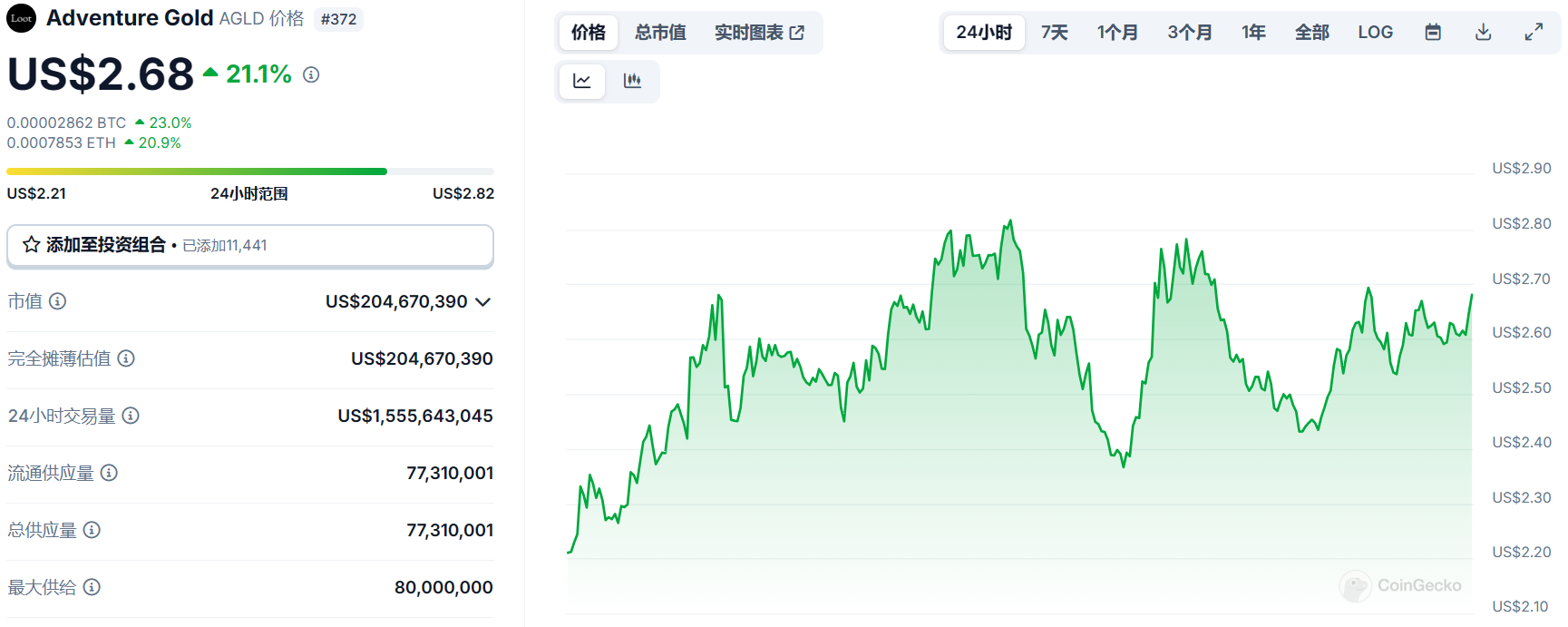The height and width of the screenshot is (627, 1568).
Task: Download chart data icon
Action: tap(1484, 33)
